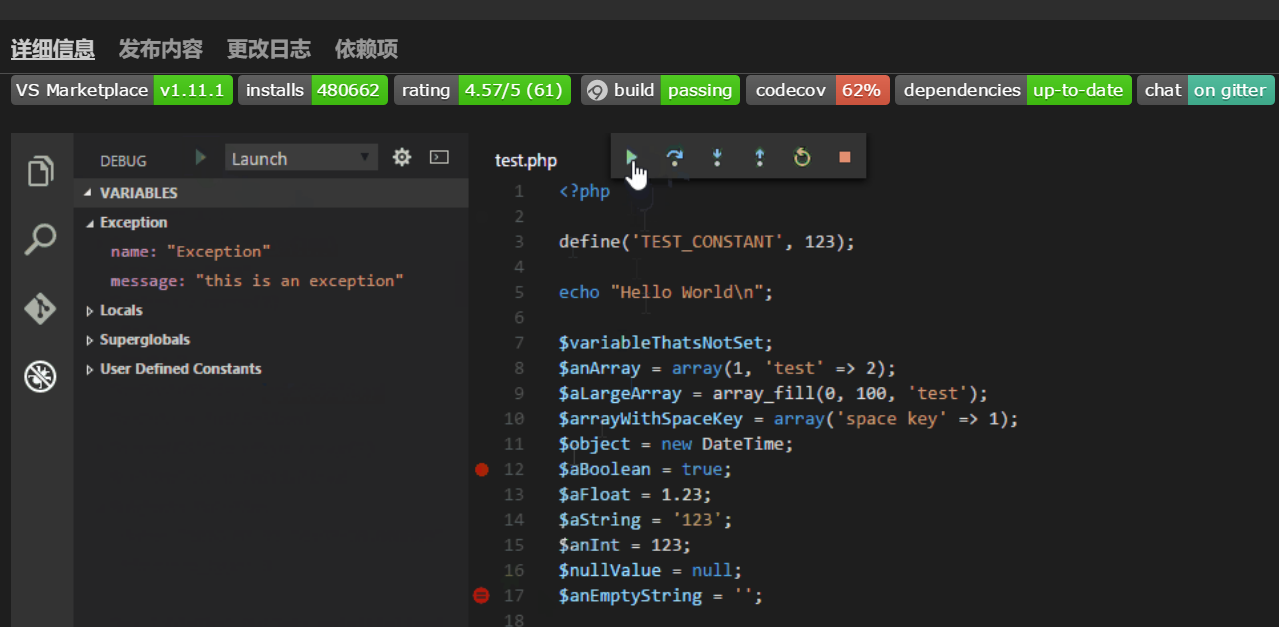Screen dimensions: 1279x627
Task: Click the echo "Hello World\n" line
Action: tap(666, 293)
